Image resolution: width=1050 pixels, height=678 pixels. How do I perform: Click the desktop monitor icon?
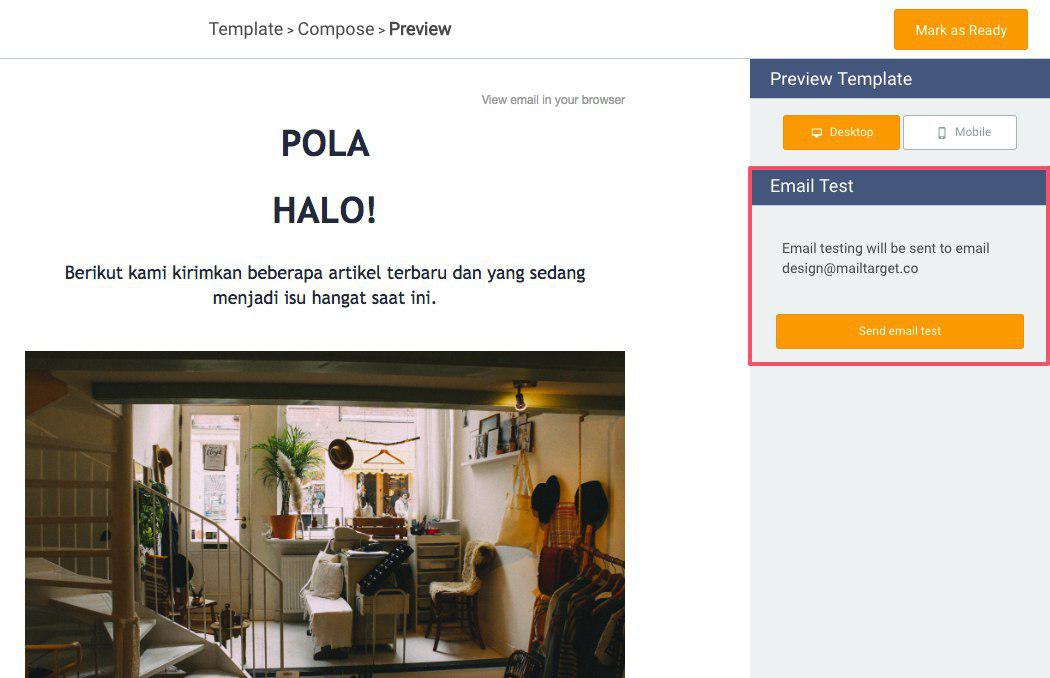pyautogui.click(x=816, y=133)
